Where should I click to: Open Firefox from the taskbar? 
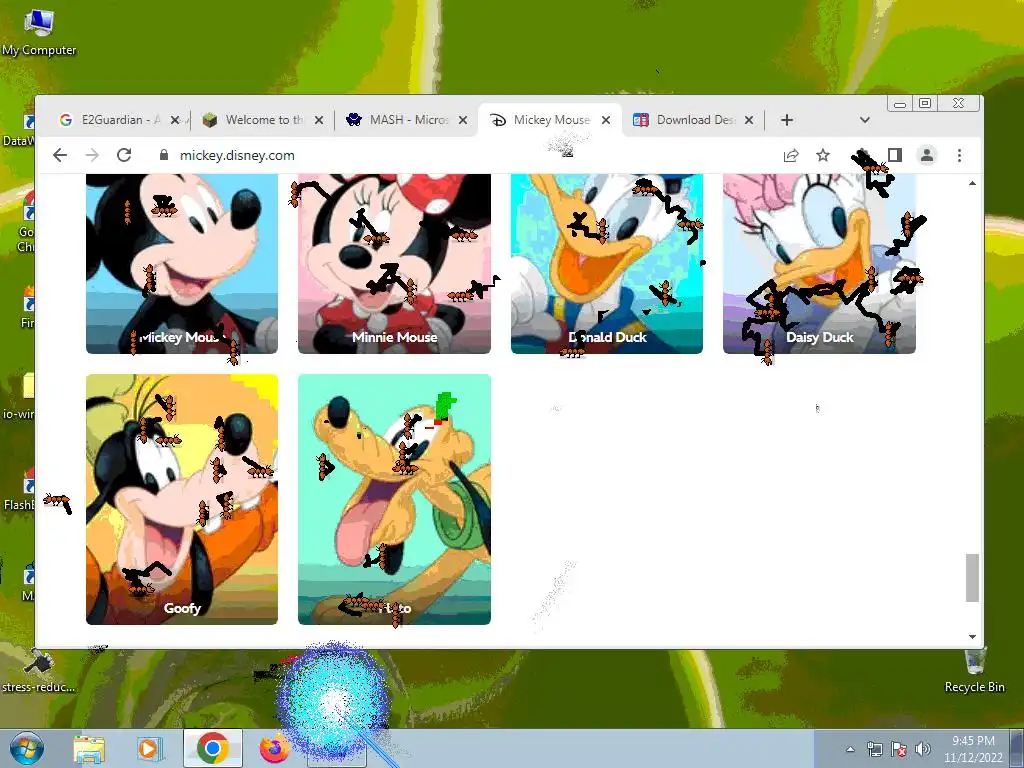pyautogui.click(x=274, y=749)
